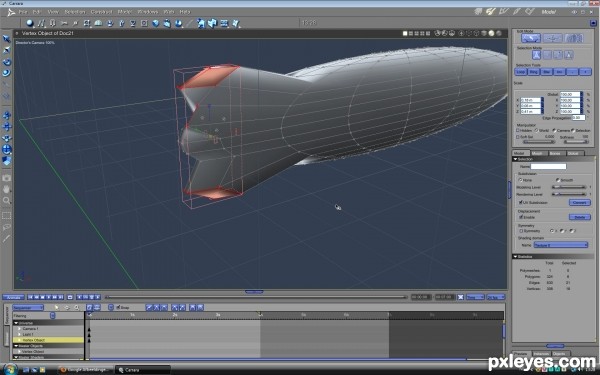Click the plus grow-selection button
The image size is (600, 375).
click(x=585, y=72)
